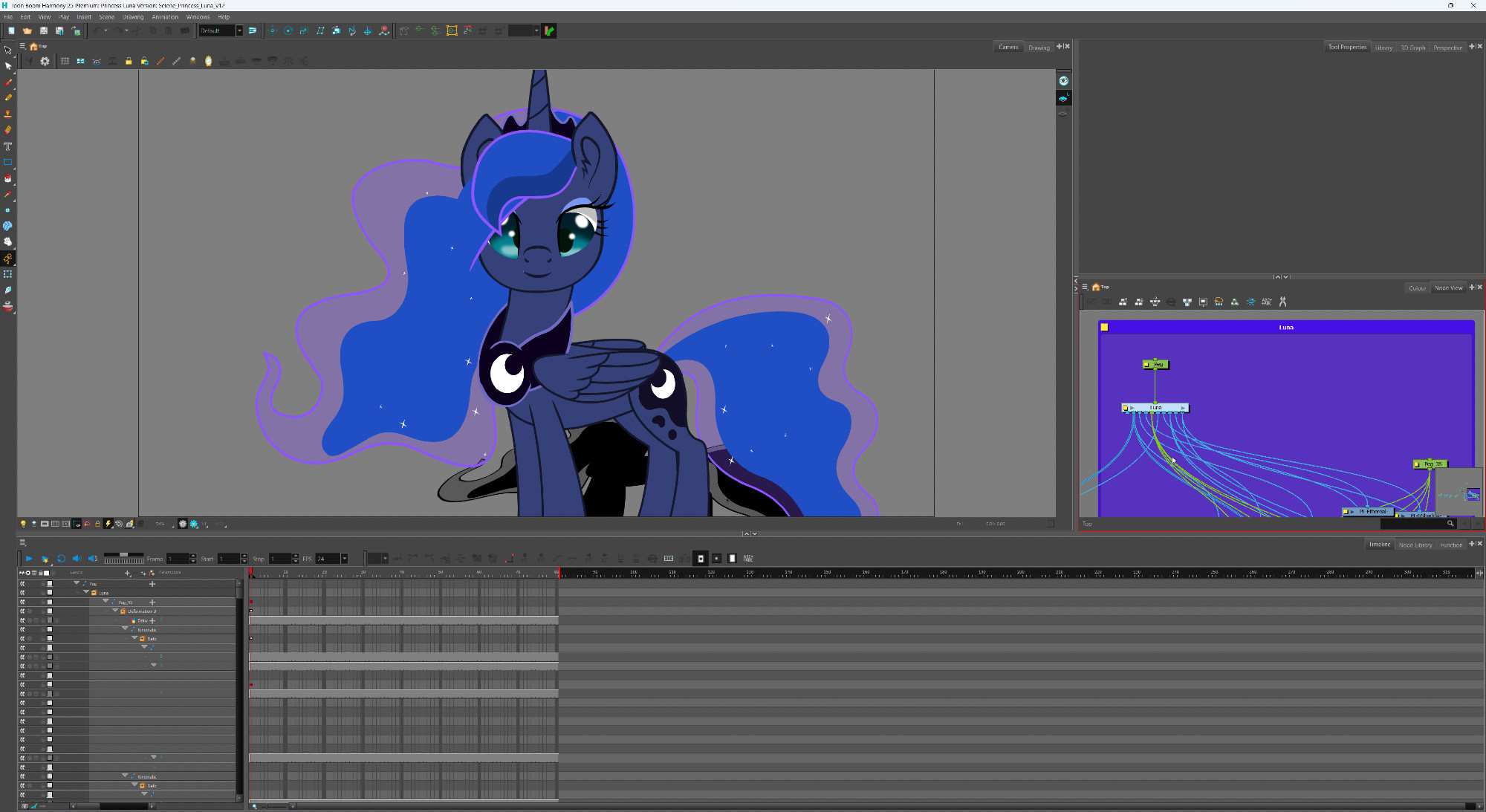This screenshot has height=812, width=1486.
Task: Click the gear settings icon in Camera toolbar
Action: point(45,61)
